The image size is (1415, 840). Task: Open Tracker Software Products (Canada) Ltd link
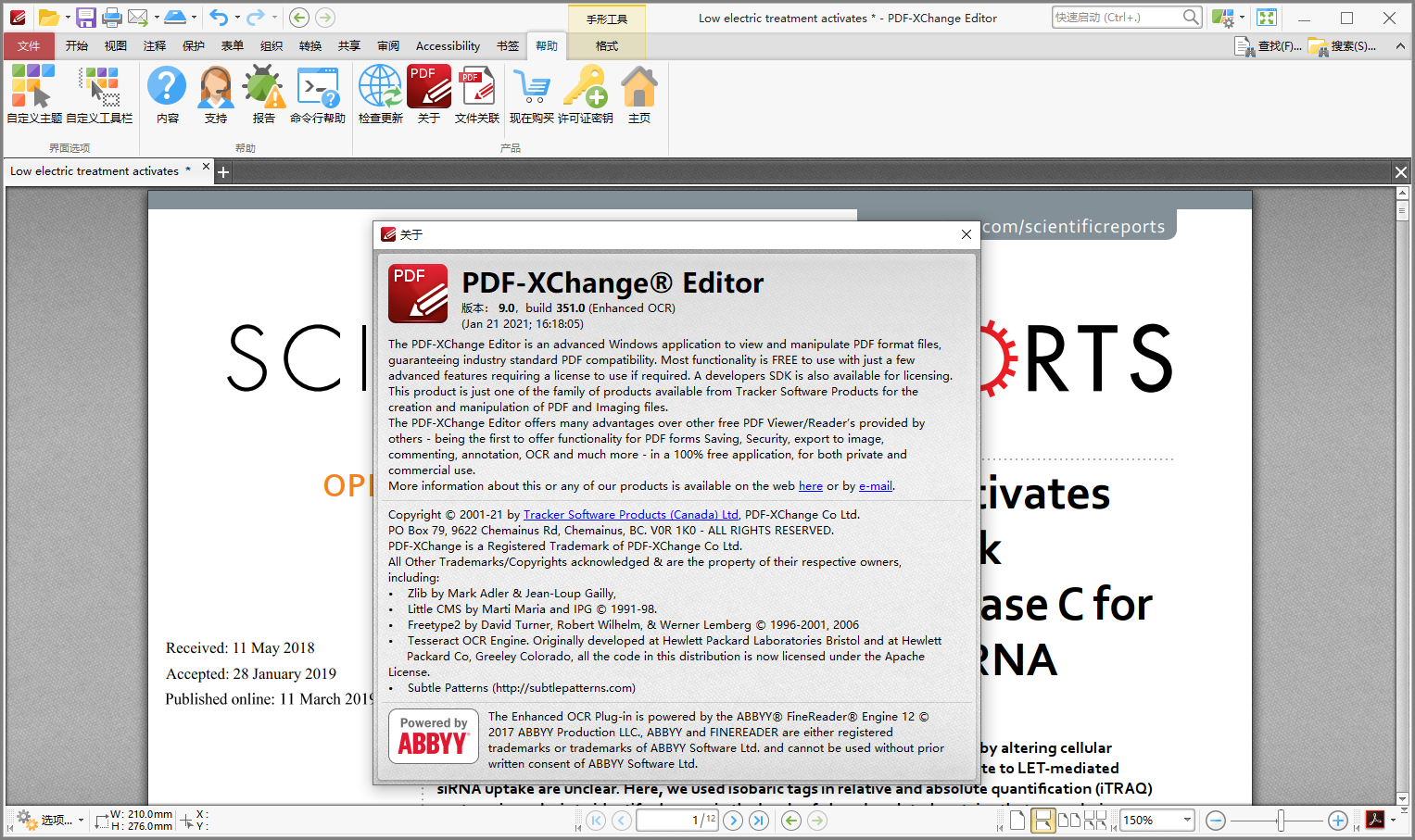(631, 514)
